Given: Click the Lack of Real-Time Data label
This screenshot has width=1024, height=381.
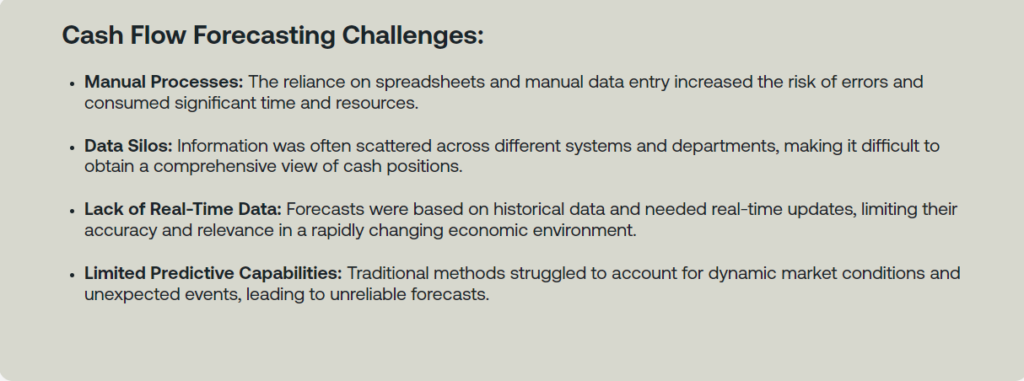Looking at the screenshot, I should 183,209.
